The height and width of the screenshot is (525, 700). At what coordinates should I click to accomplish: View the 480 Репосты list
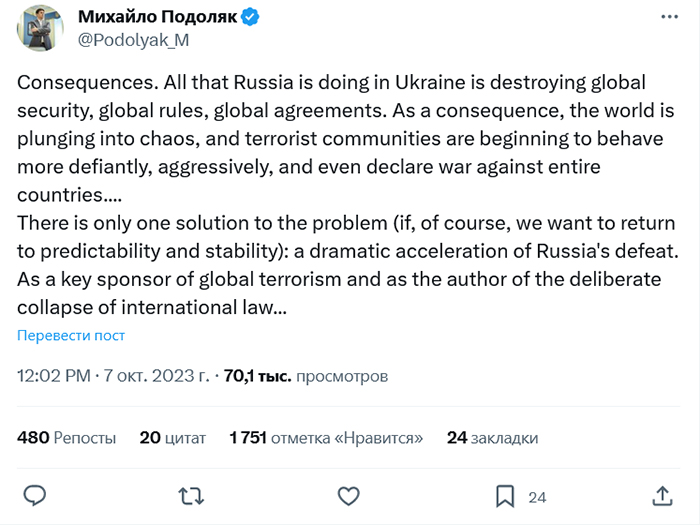coord(67,437)
